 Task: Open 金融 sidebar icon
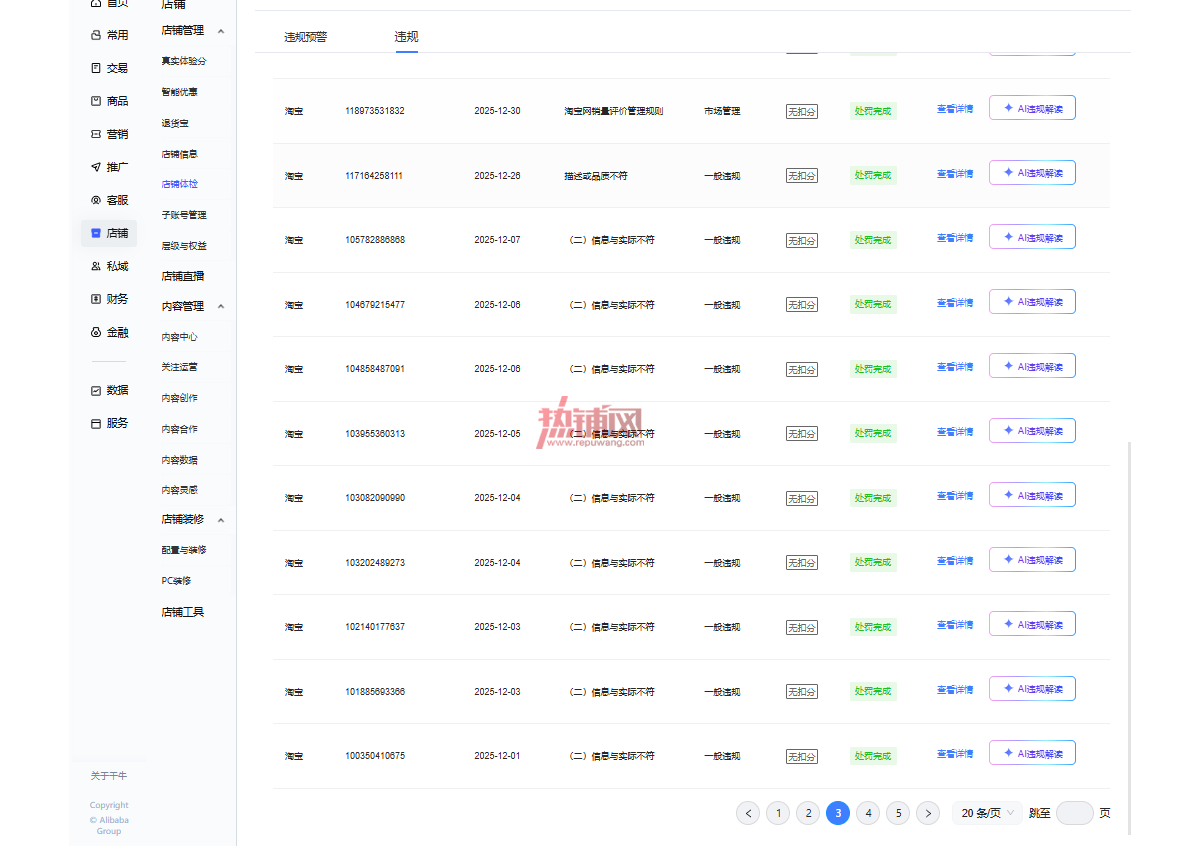click(x=109, y=332)
